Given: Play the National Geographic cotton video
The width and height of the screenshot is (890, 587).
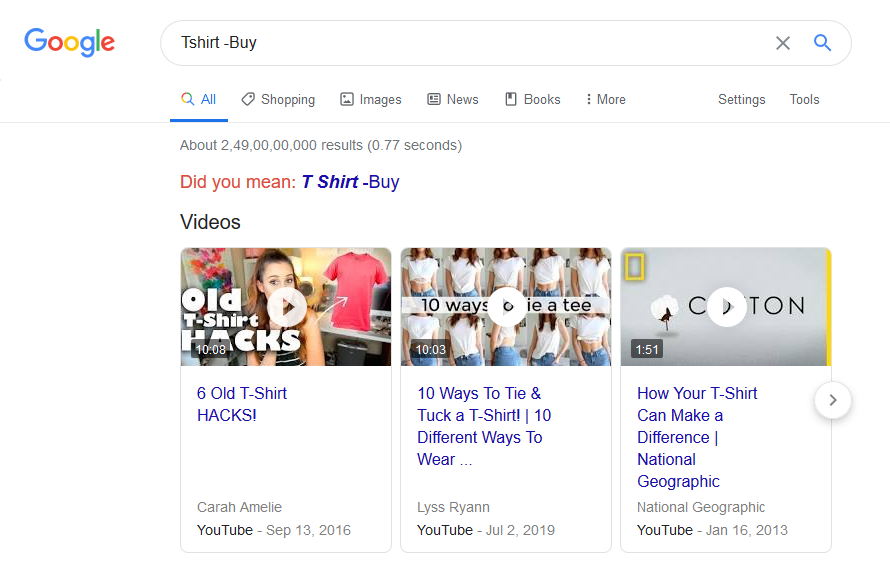Looking at the screenshot, I should (x=726, y=306).
